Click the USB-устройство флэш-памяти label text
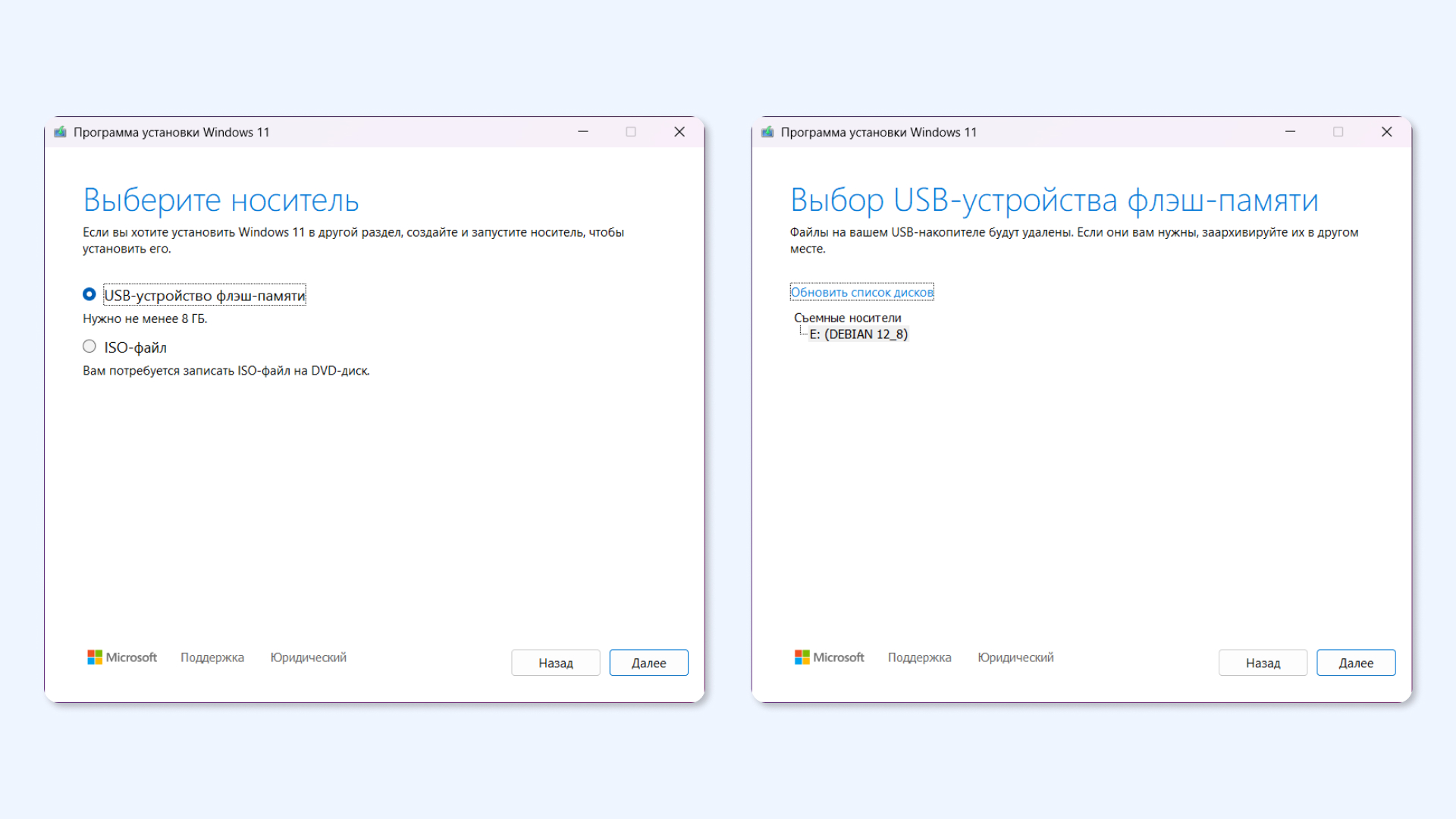 click(205, 295)
